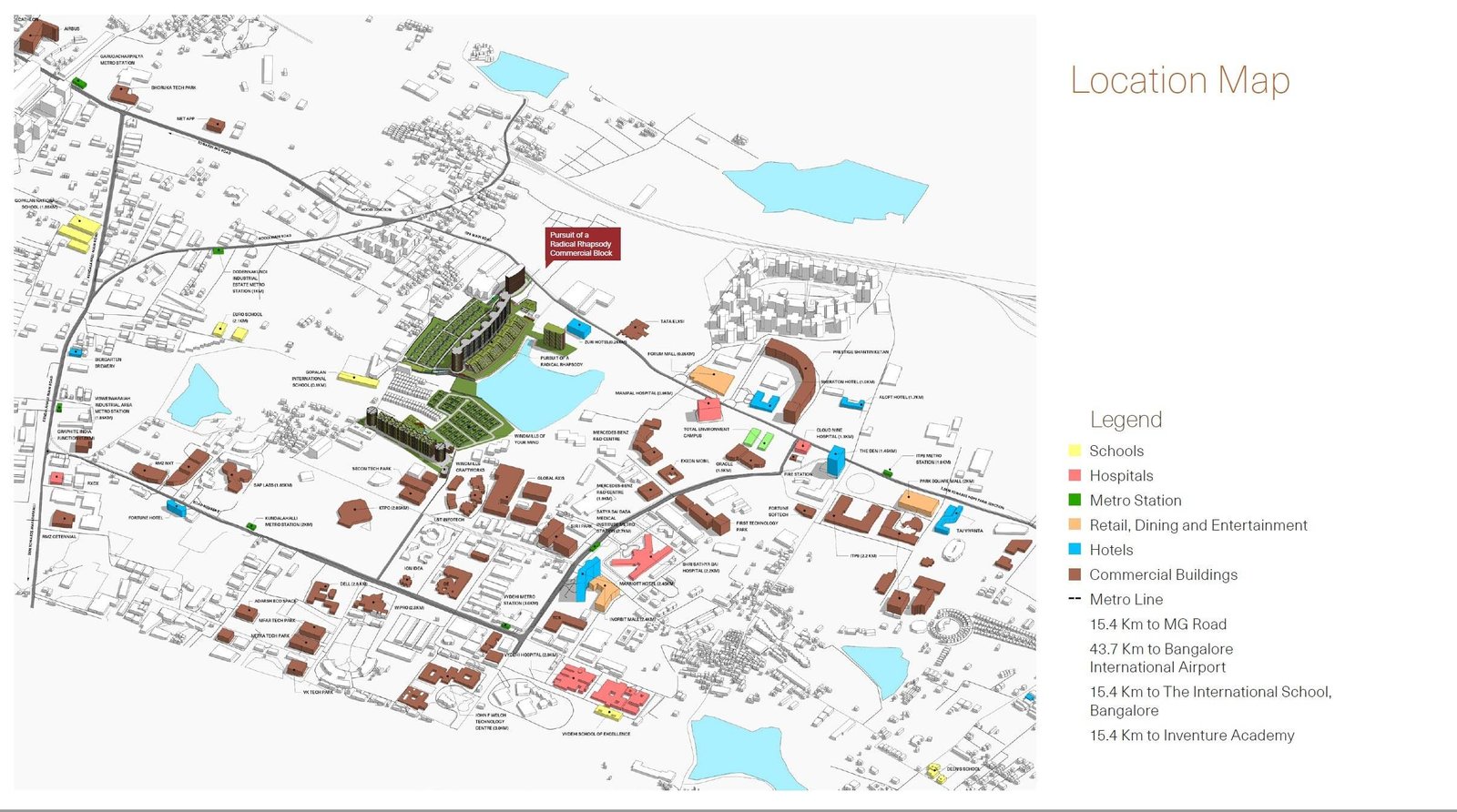The width and height of the screenshot is (1457, 812).
Task: Select the blue Sheraton Hotel building
Action: [x=764, y=401]
